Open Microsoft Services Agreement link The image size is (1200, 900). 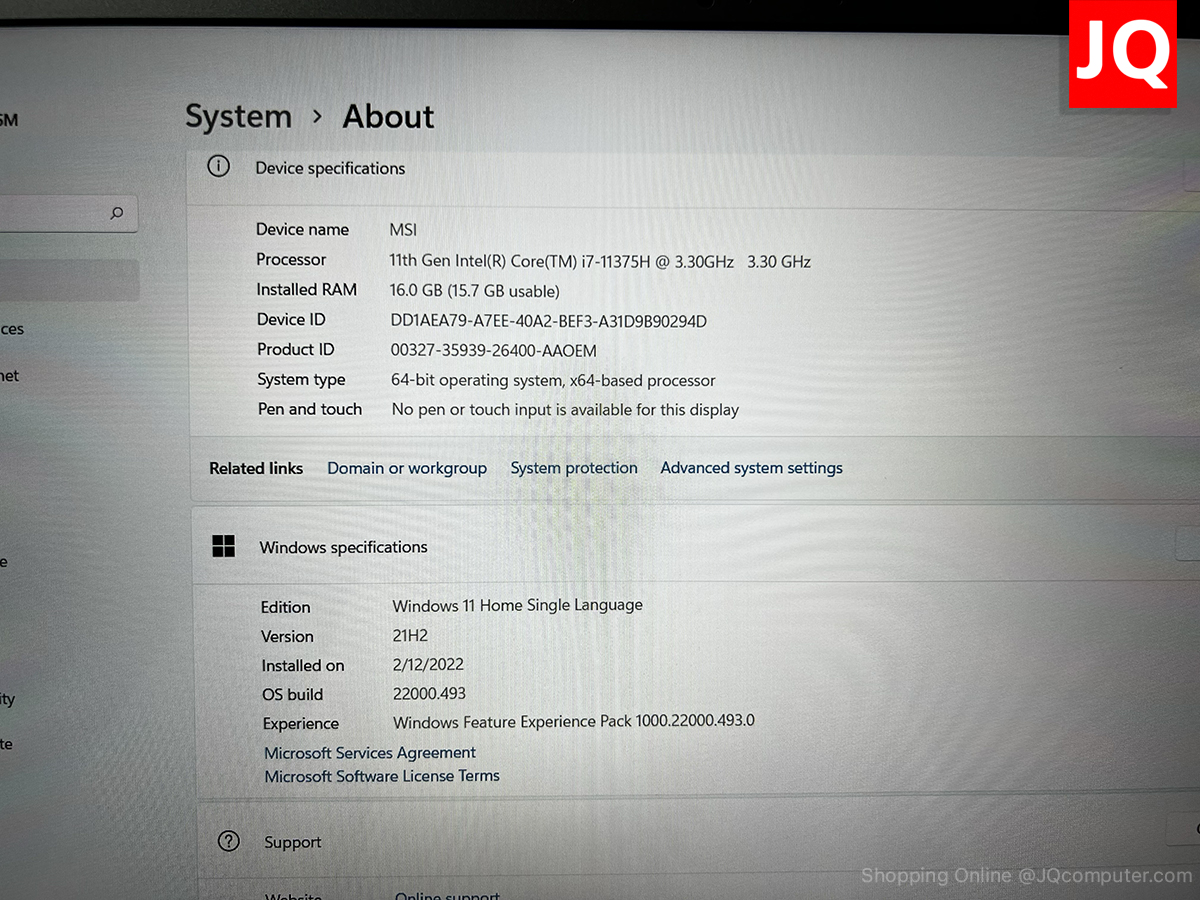pyautogui.click(x=370, y=753)
